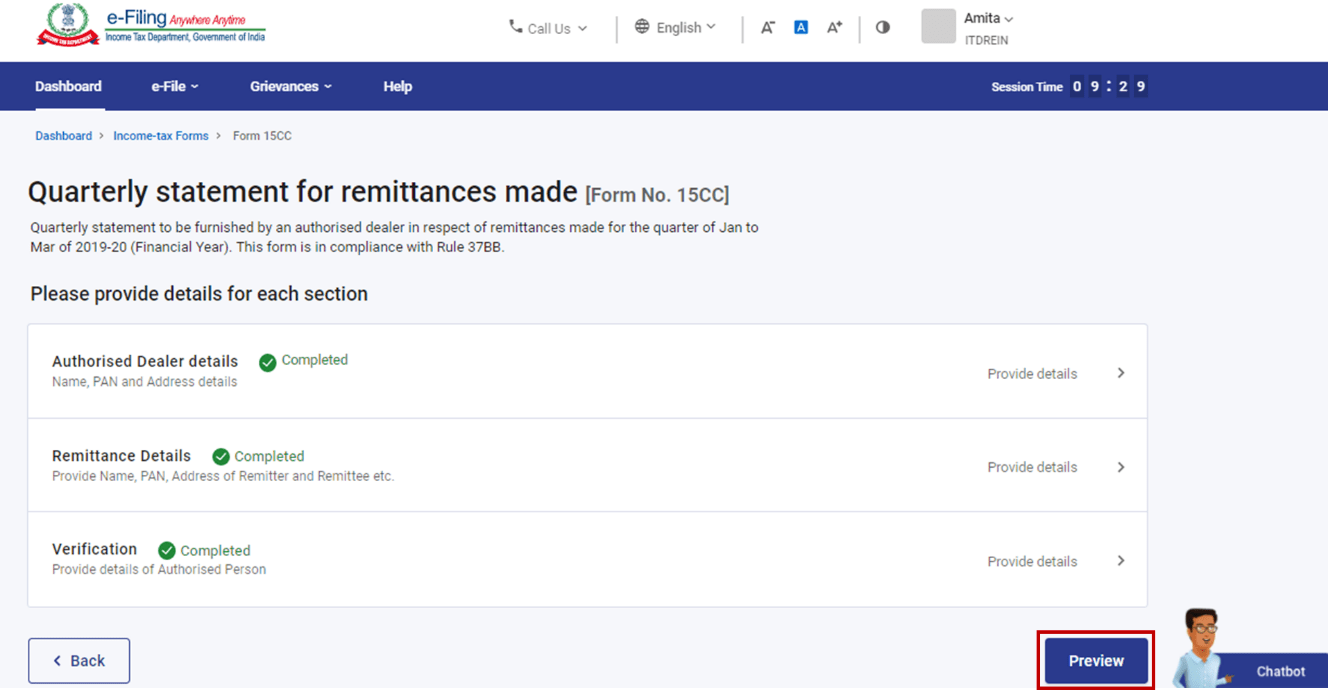The width and height of the screenshot is (1328, 690).
Task: Go to the Help tab
Action: (x=397, y=87)
